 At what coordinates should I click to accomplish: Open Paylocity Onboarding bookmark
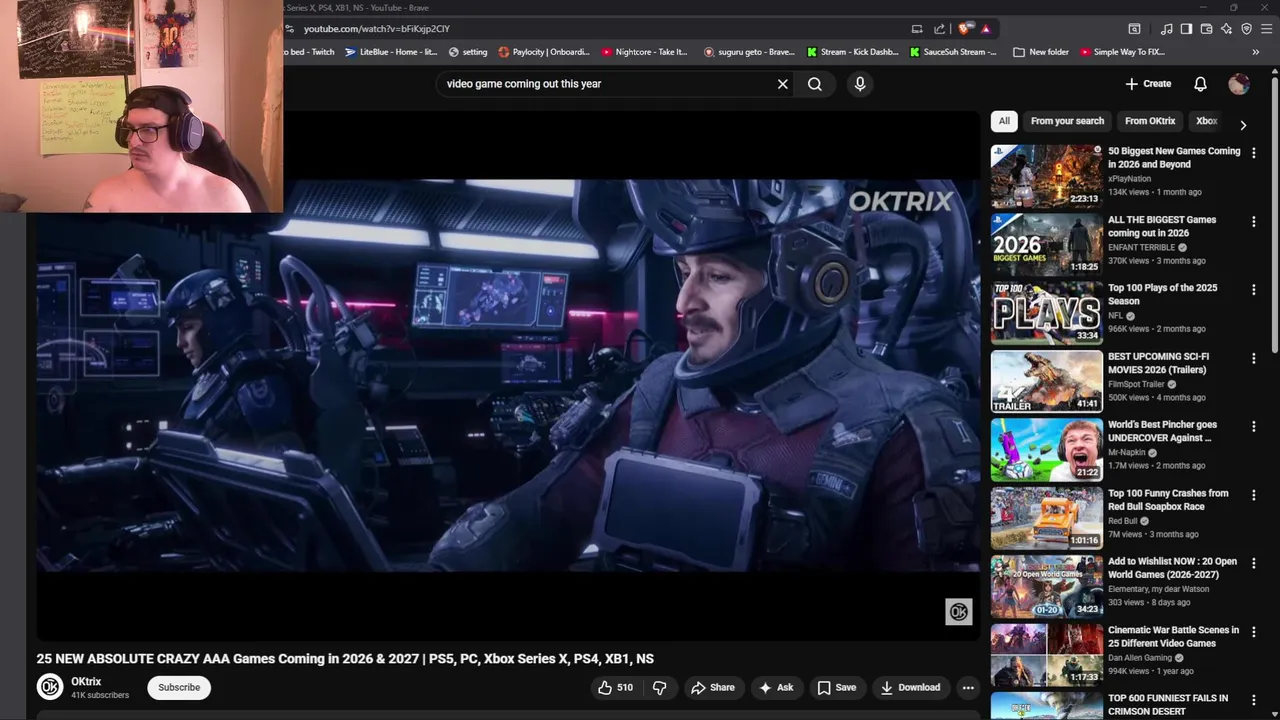tap(544, 52)
